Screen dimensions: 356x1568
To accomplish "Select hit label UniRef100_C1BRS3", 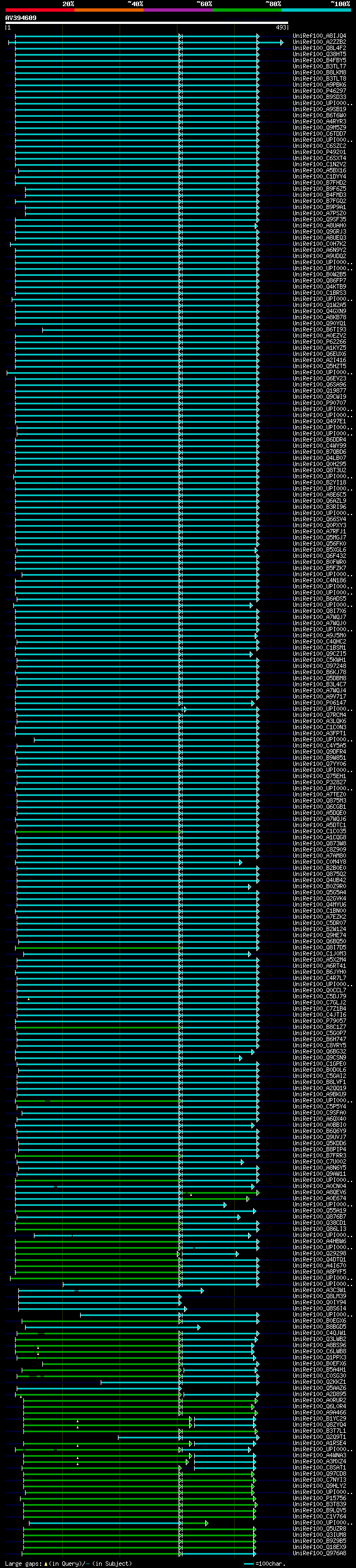I will pyautogui.click(x=319, y=293).
